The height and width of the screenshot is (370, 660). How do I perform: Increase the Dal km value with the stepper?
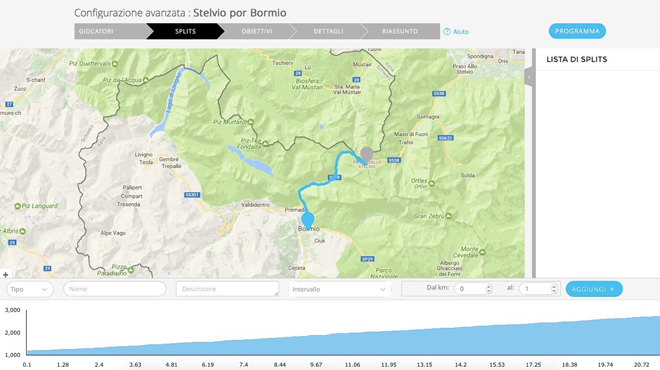tap(488, 287)
